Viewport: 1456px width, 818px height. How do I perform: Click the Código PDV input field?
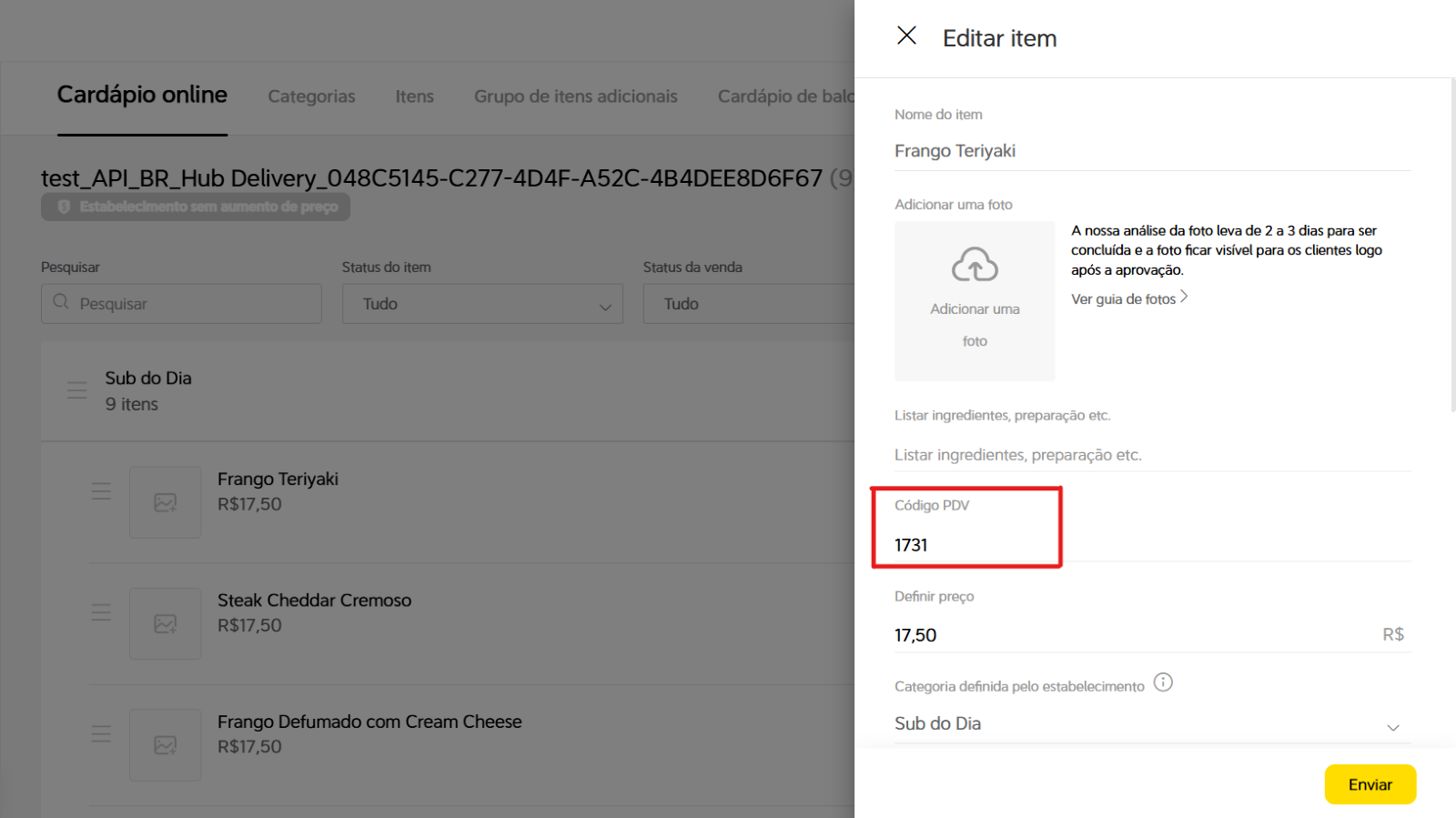pyautogui.click(x=1151, y=545)
